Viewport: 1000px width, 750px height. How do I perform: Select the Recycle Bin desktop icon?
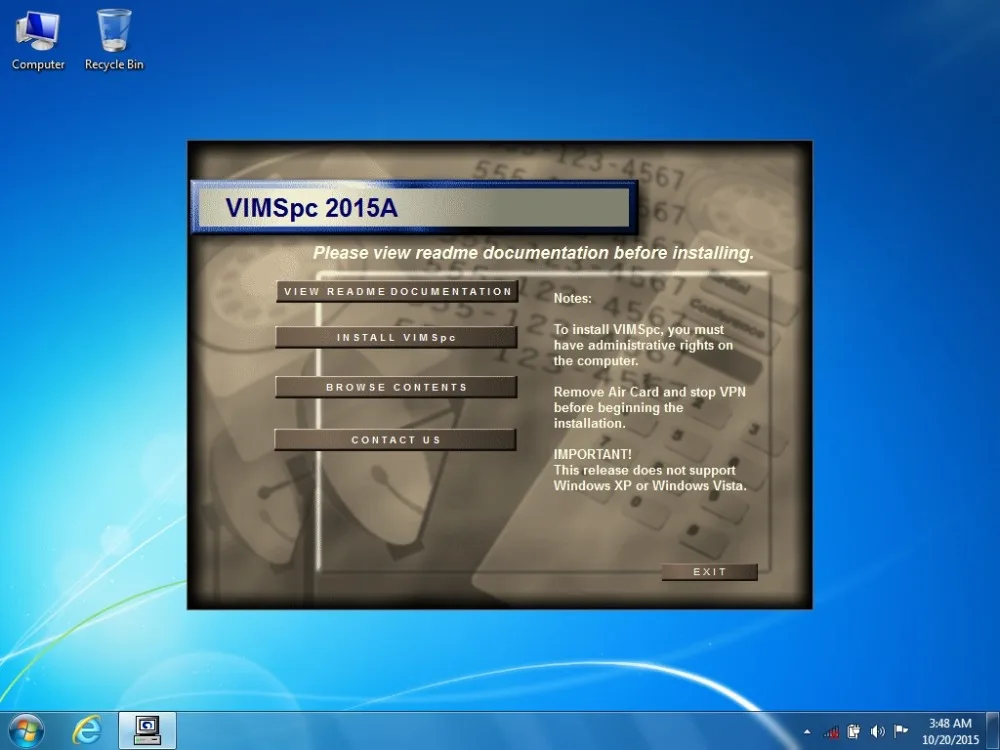[x=114, y=40]
